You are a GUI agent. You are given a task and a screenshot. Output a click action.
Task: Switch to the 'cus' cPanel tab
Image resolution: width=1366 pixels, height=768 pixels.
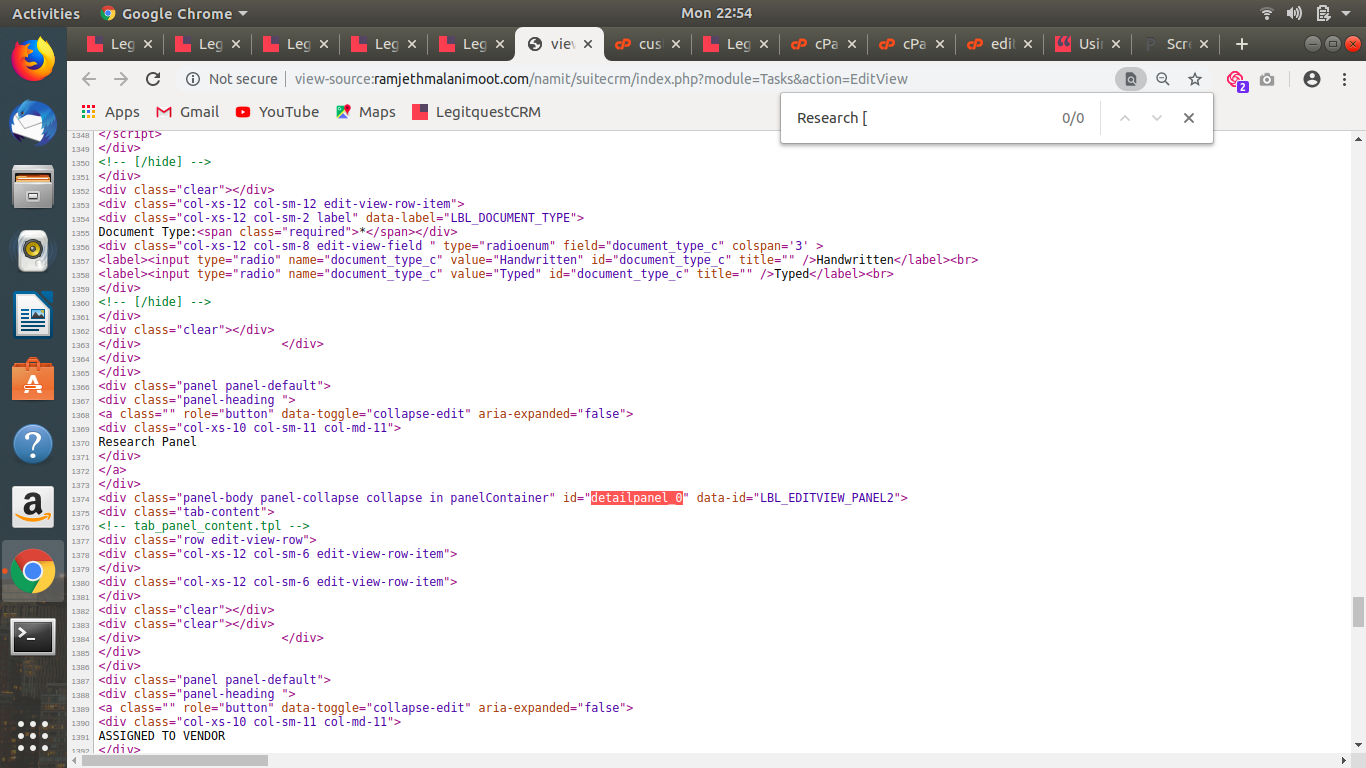pos(649,44)
